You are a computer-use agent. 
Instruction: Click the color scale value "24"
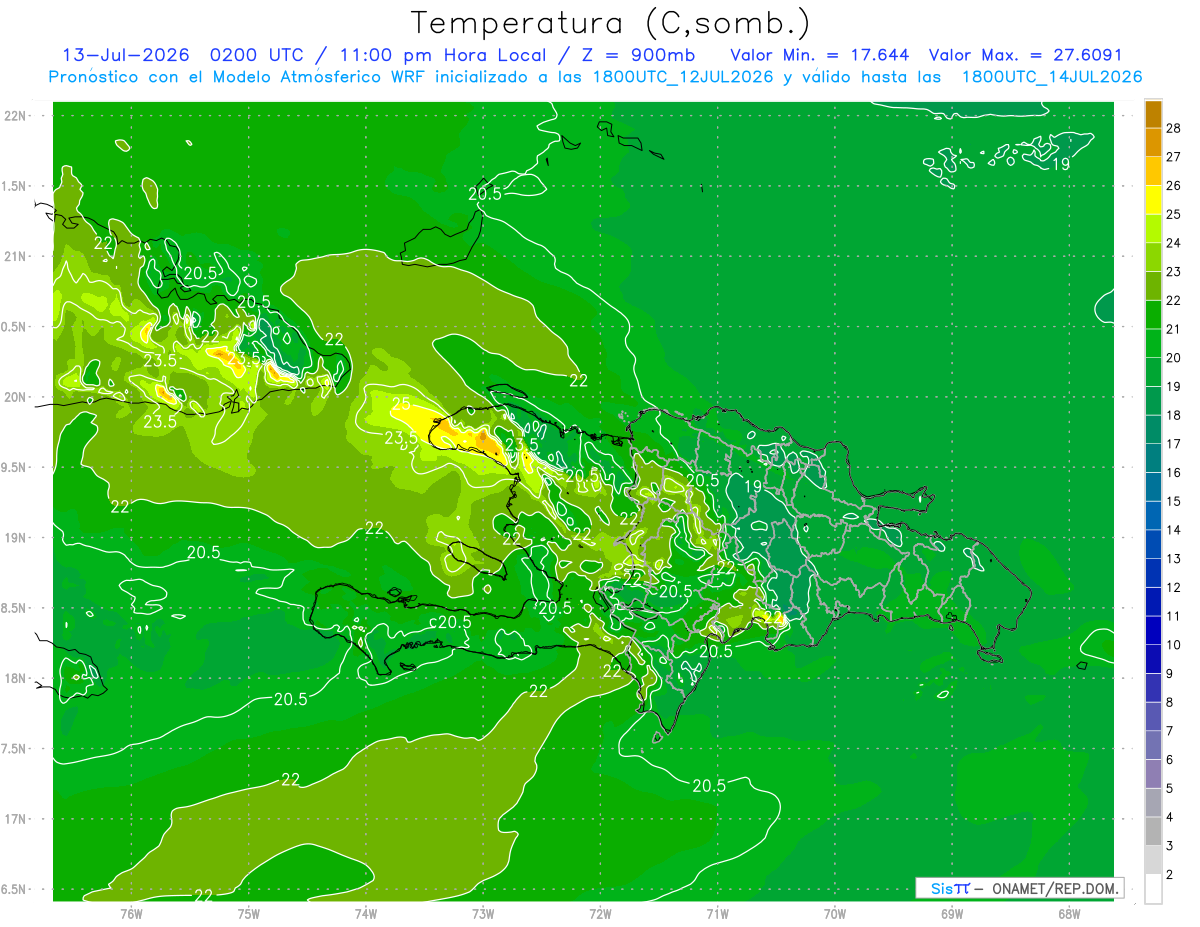click(x=1174, y=243)
